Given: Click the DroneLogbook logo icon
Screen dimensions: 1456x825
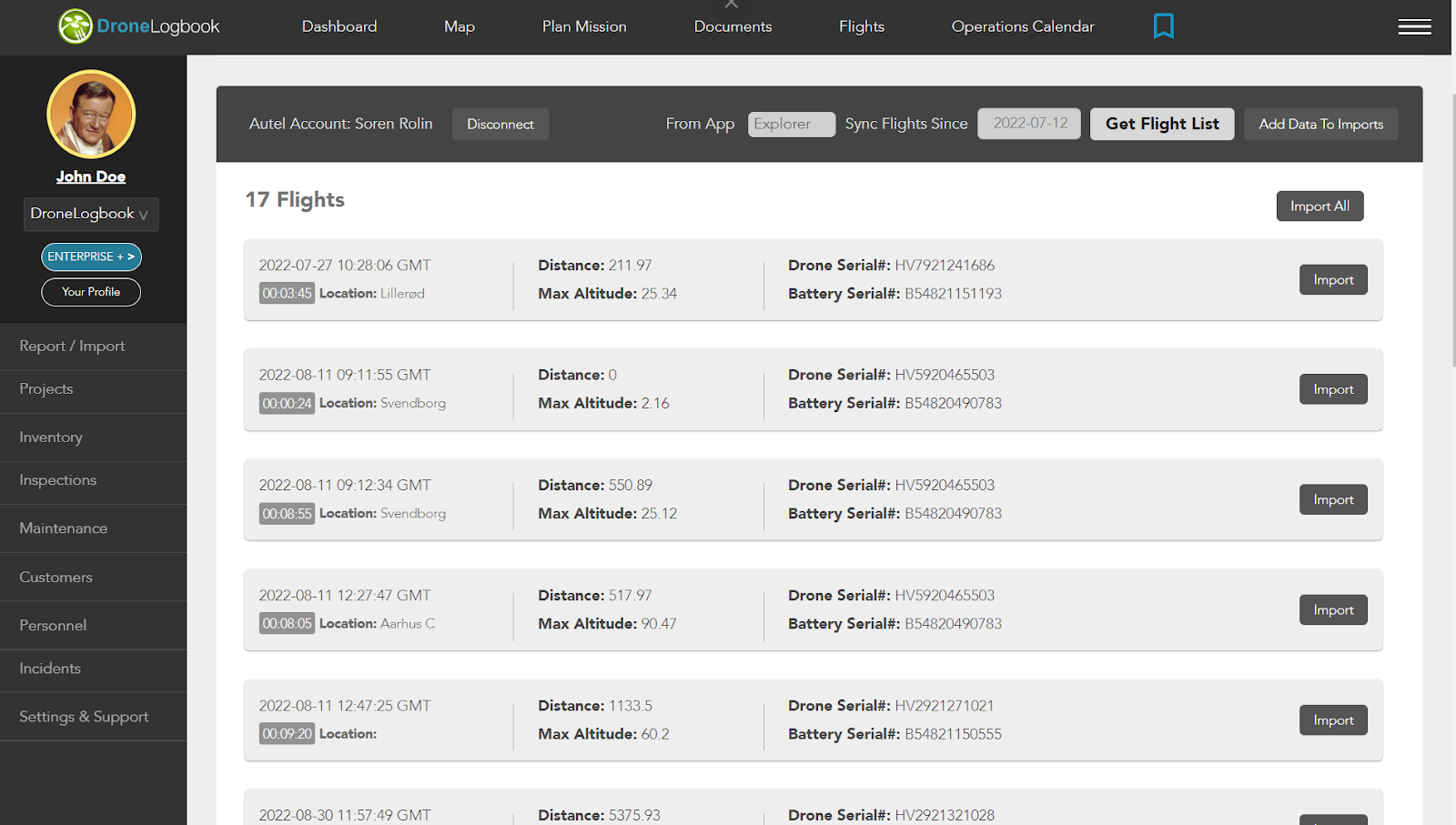Looking at the screenshot, I should pyautogui.click(x=76, y=26).
